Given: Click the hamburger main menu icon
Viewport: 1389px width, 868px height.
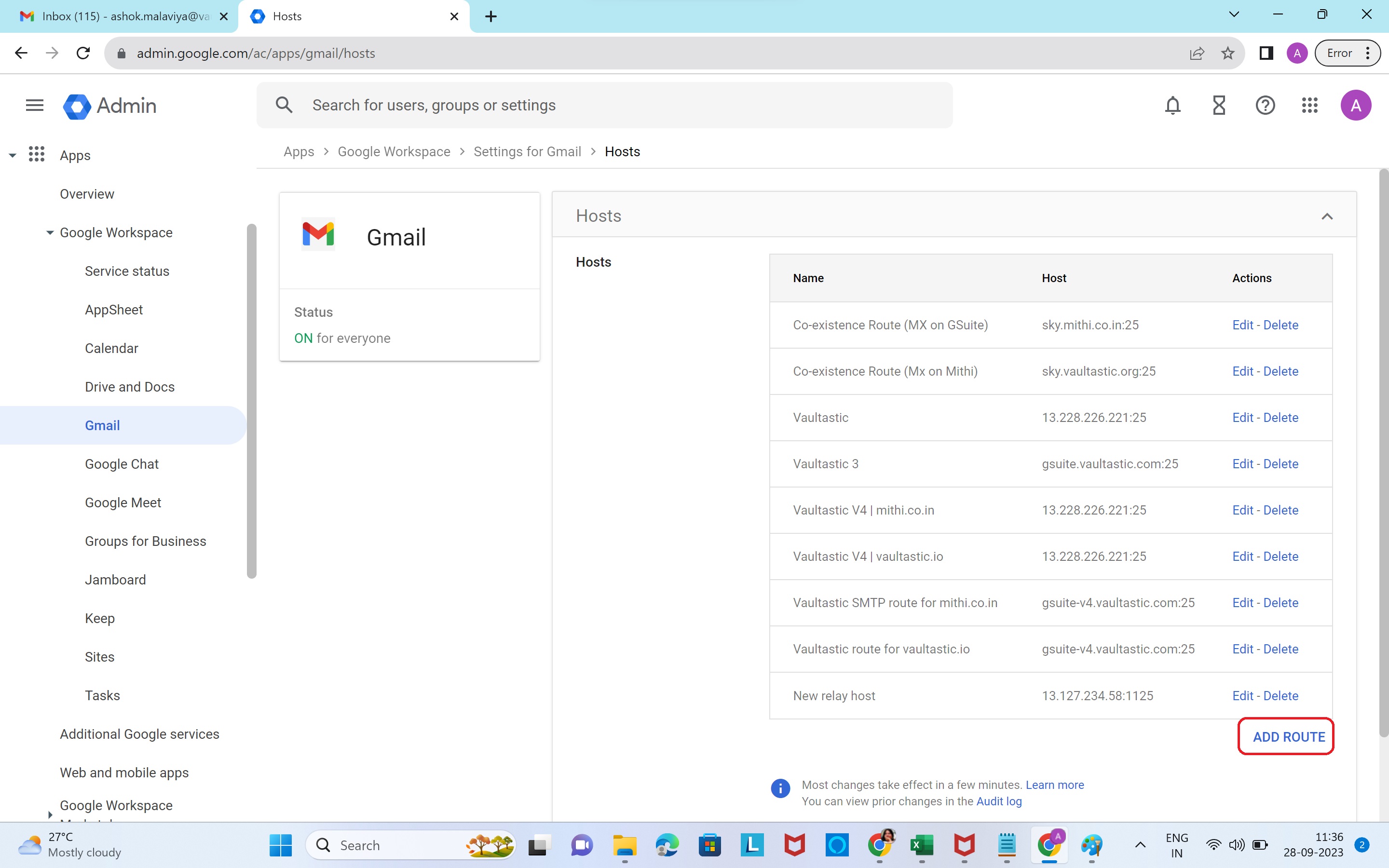Looking at the screenshot, I should coord(34,105).
